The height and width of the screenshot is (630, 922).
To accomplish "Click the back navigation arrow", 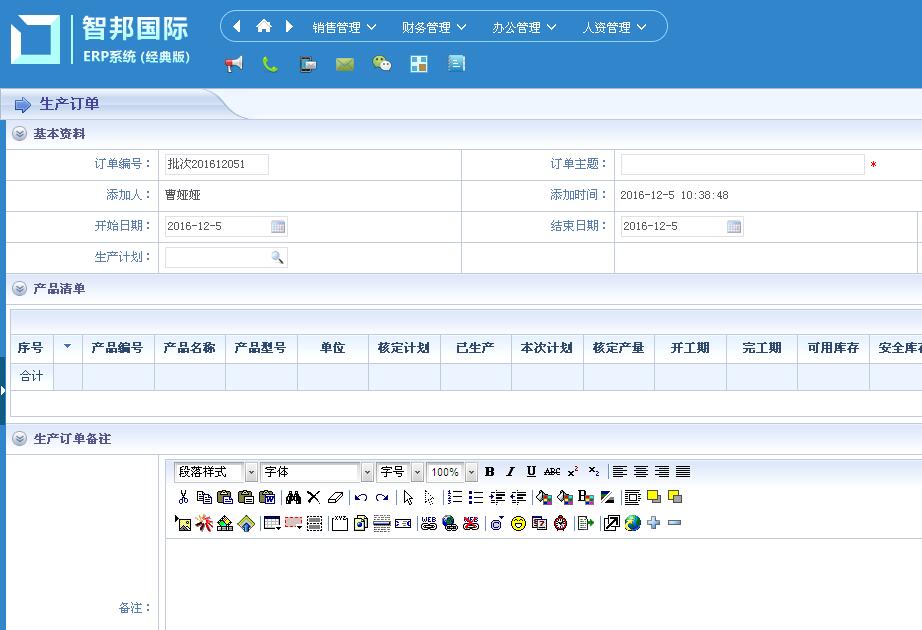I will click(x=236, y=27).
